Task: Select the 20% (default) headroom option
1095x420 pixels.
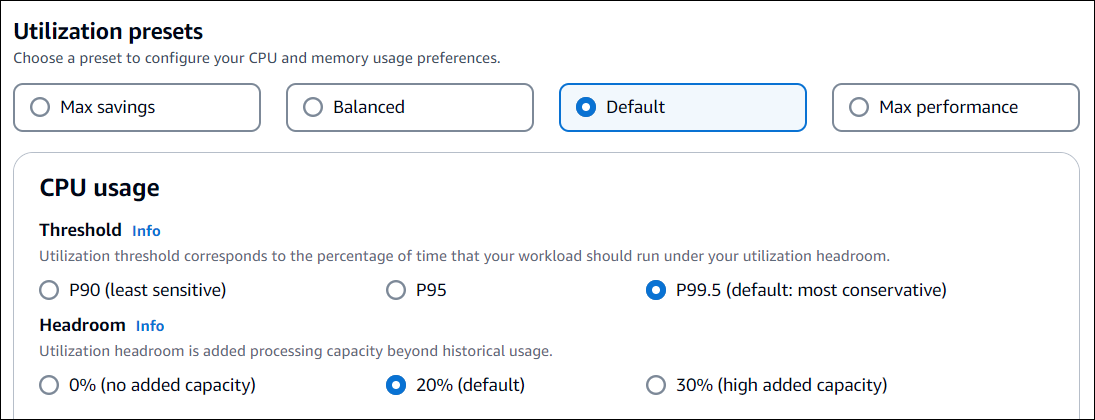Action: tap(396, 385)
